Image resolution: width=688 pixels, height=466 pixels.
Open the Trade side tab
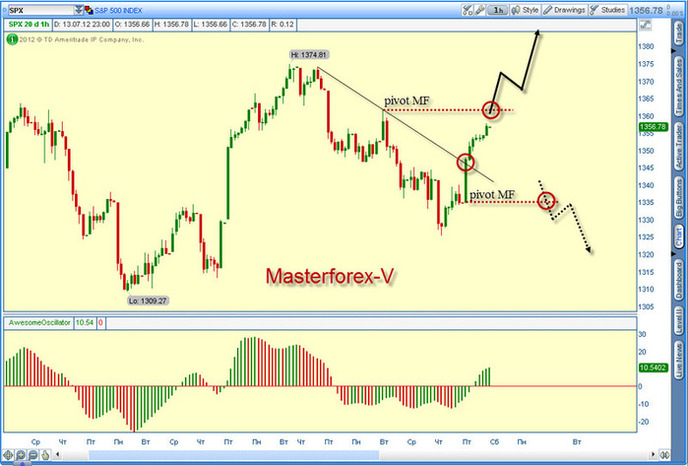(679, 32)
